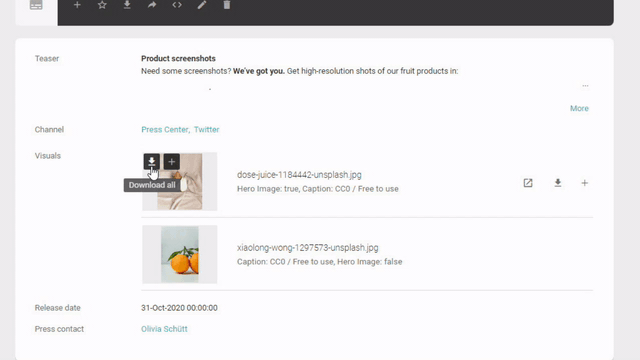Open the Press Center channel link
640x360 pixels.
coord(164,129)
